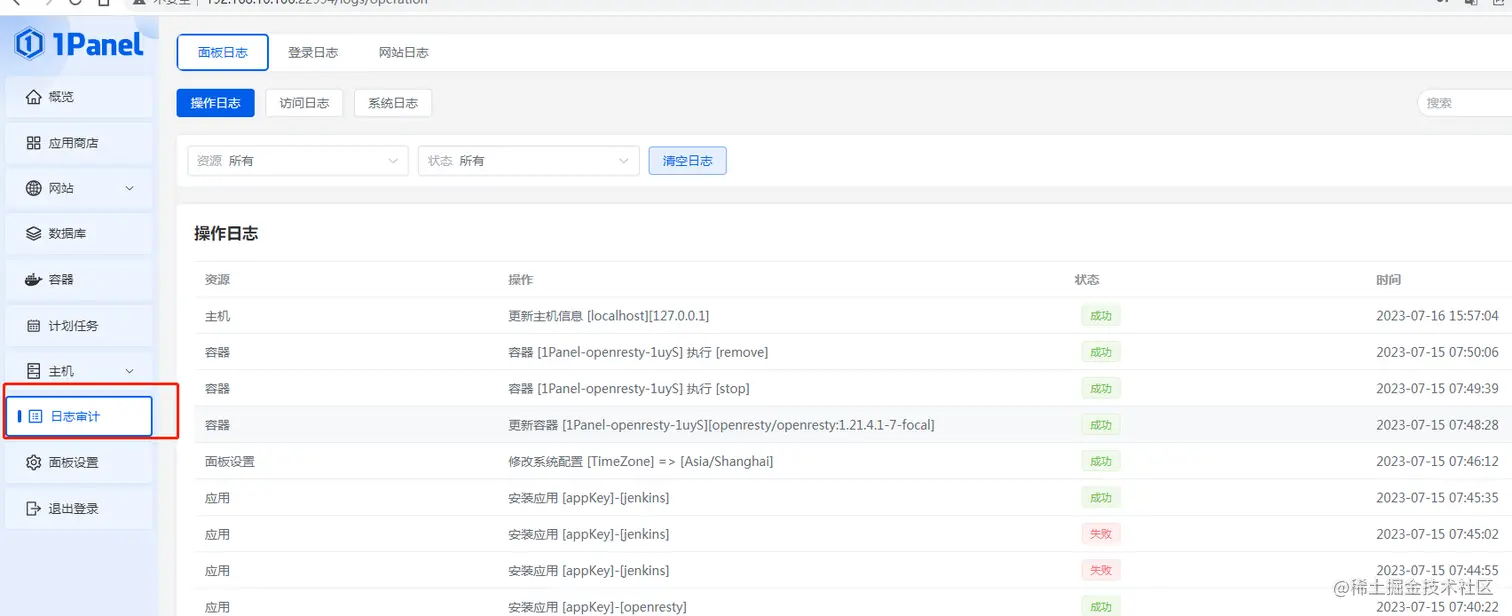The width and height of the screenshot is (1512, 616).
Task: Open 概览 home icon in sidebar
Action: [34, 97]
